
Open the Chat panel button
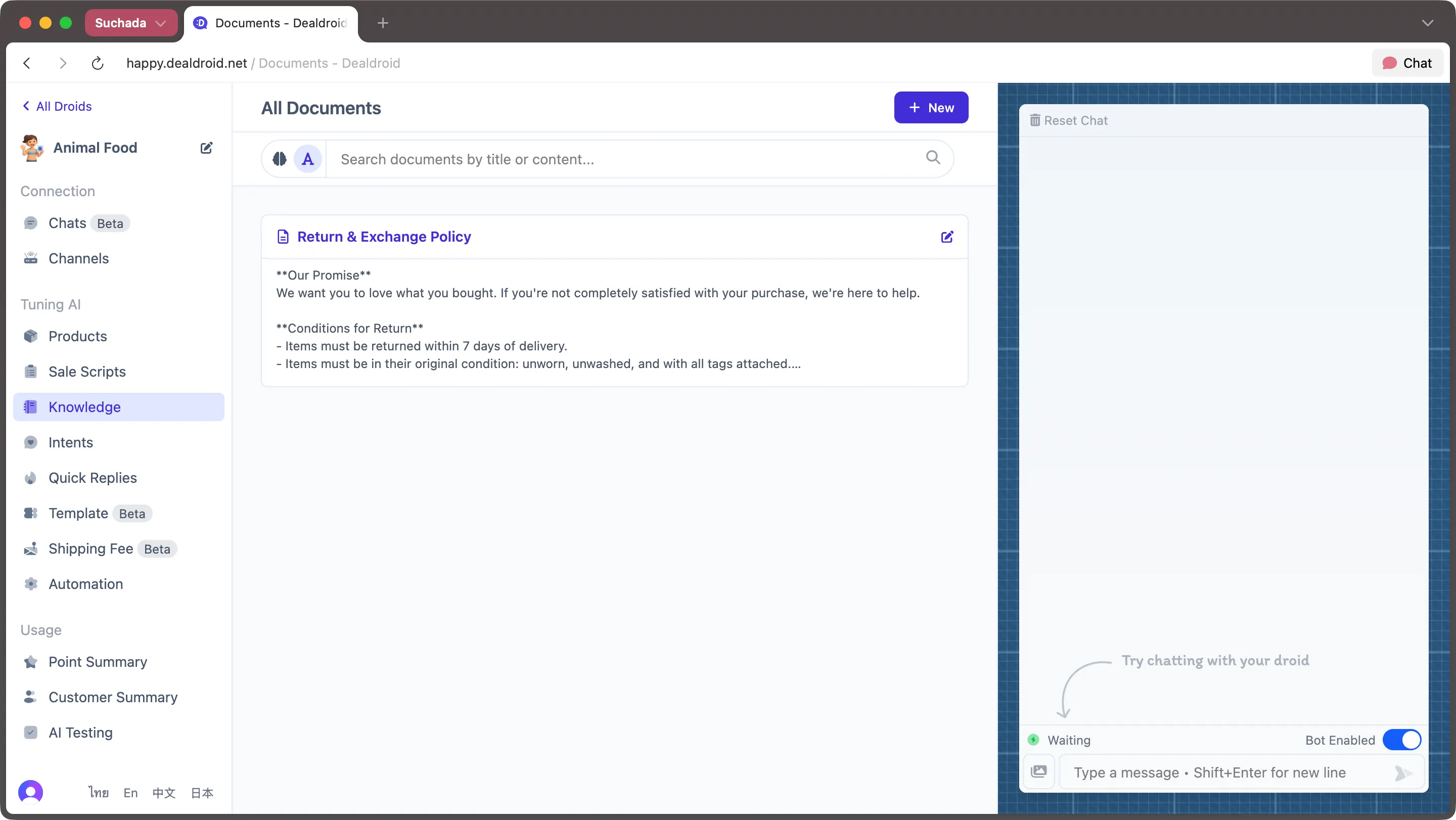[x=1407, y=63]
